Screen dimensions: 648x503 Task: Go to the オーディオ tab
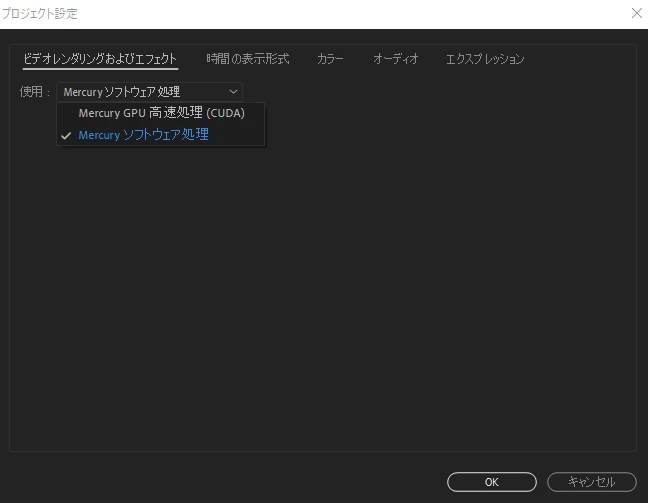click(395, 59)
